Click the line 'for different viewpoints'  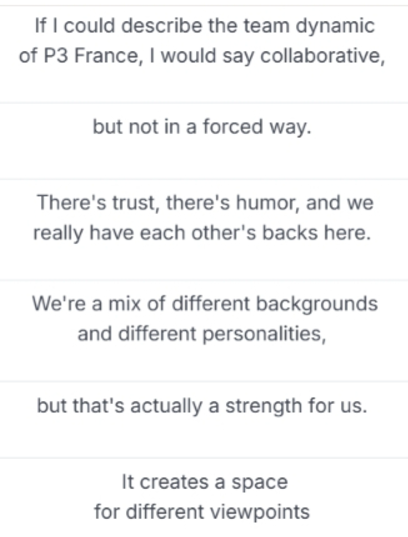202,512
